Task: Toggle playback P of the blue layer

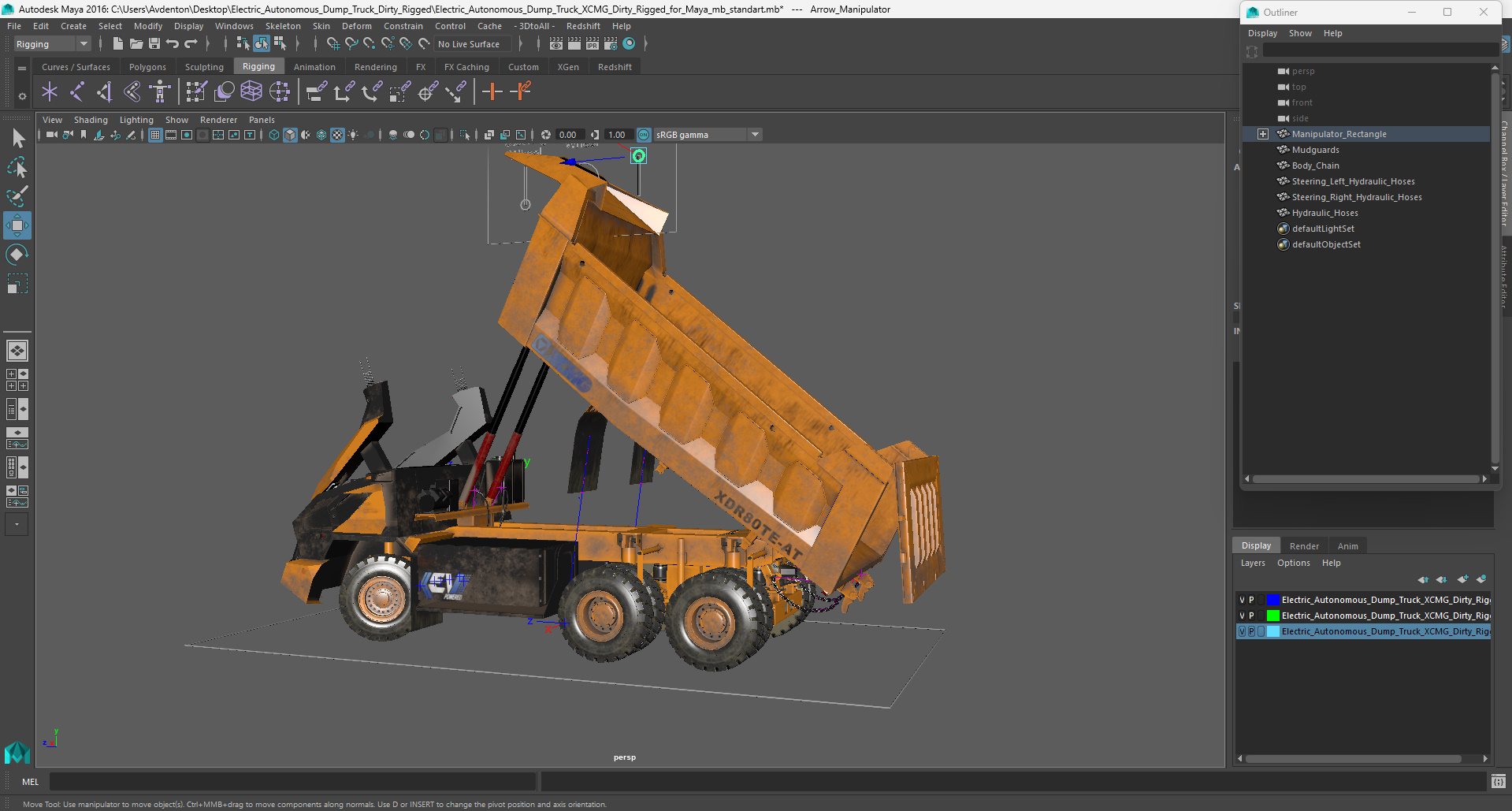Action: [1251, 601]
